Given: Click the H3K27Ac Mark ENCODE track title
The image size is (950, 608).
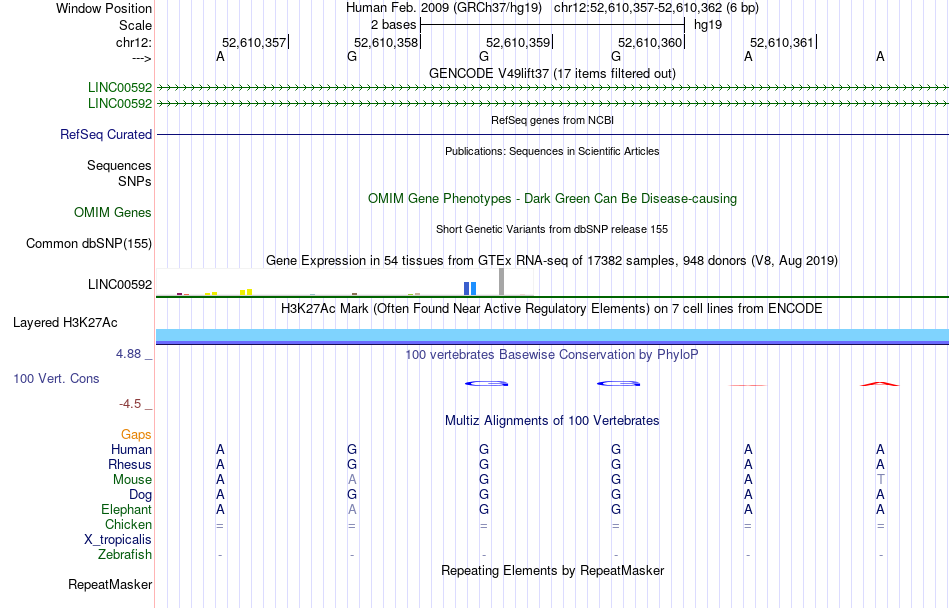Looking at the screenshot, I should click(552, 308).
